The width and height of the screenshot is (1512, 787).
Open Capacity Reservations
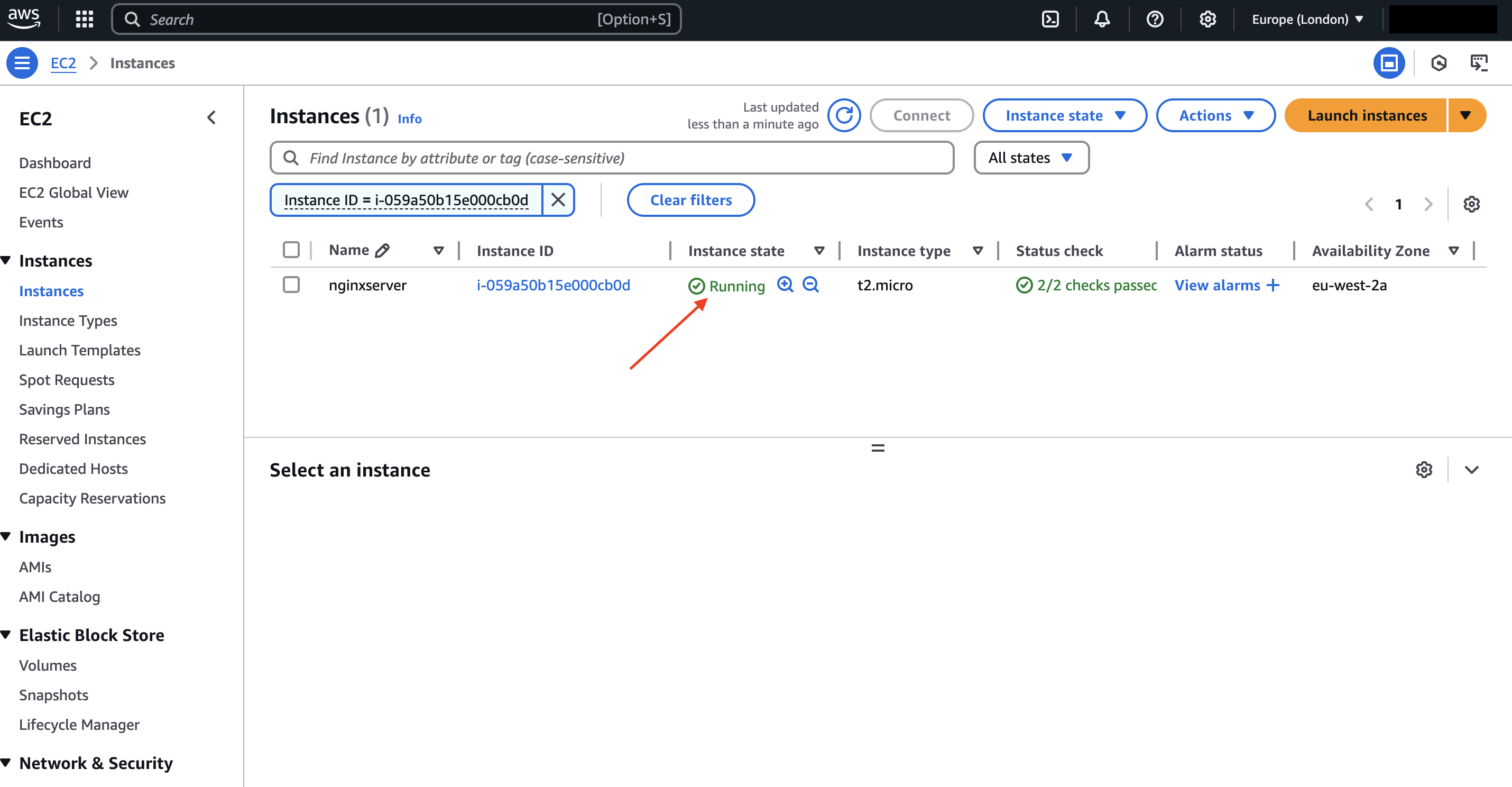tap(92, 498)
